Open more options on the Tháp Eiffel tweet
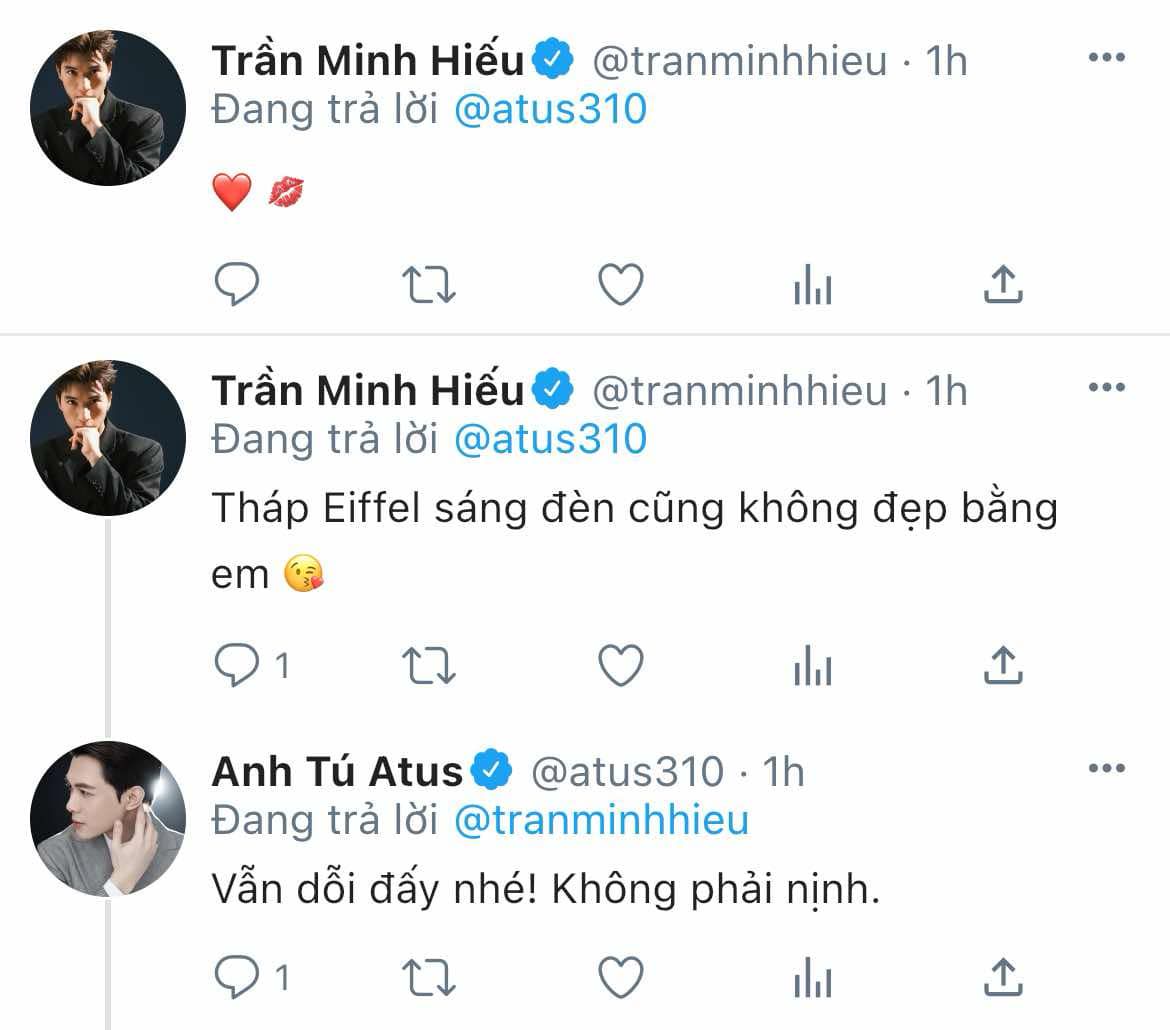 (x=1107, y=387)
